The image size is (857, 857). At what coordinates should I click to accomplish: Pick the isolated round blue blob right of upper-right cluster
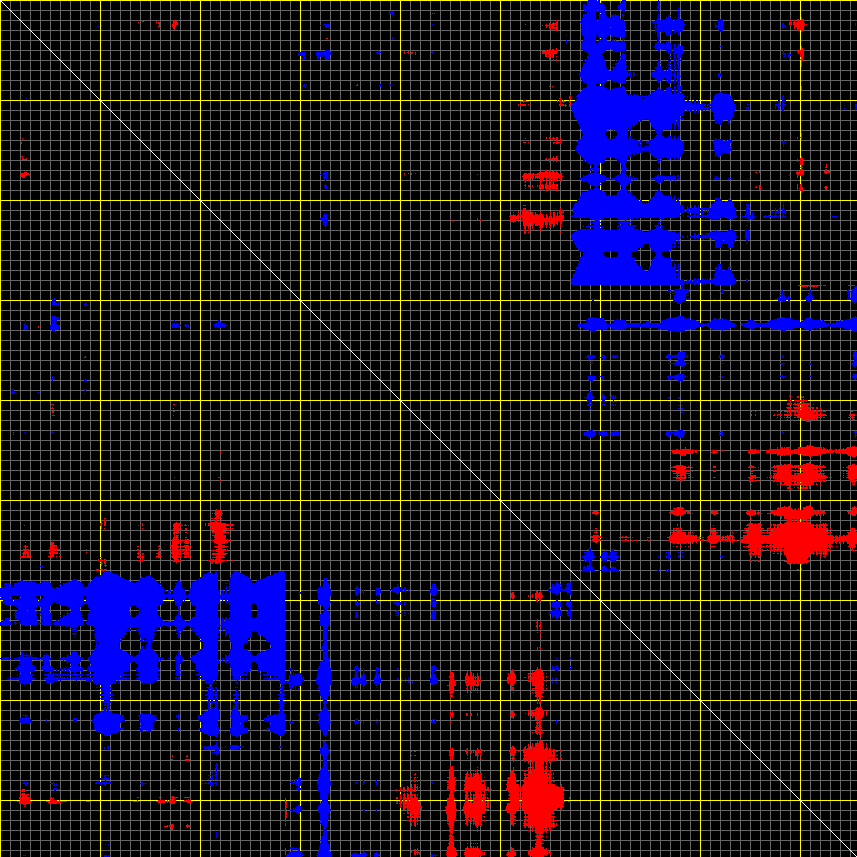pos(723,107)
